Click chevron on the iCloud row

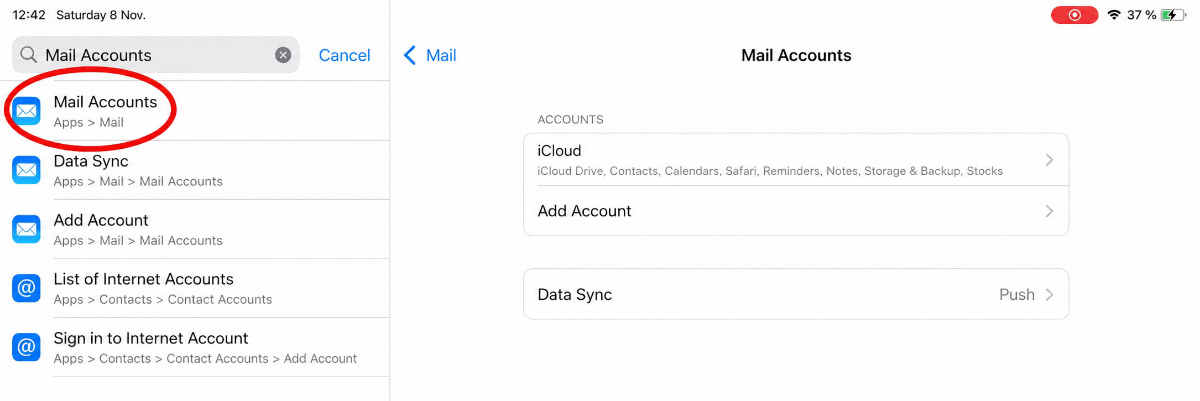point(1049,160)
